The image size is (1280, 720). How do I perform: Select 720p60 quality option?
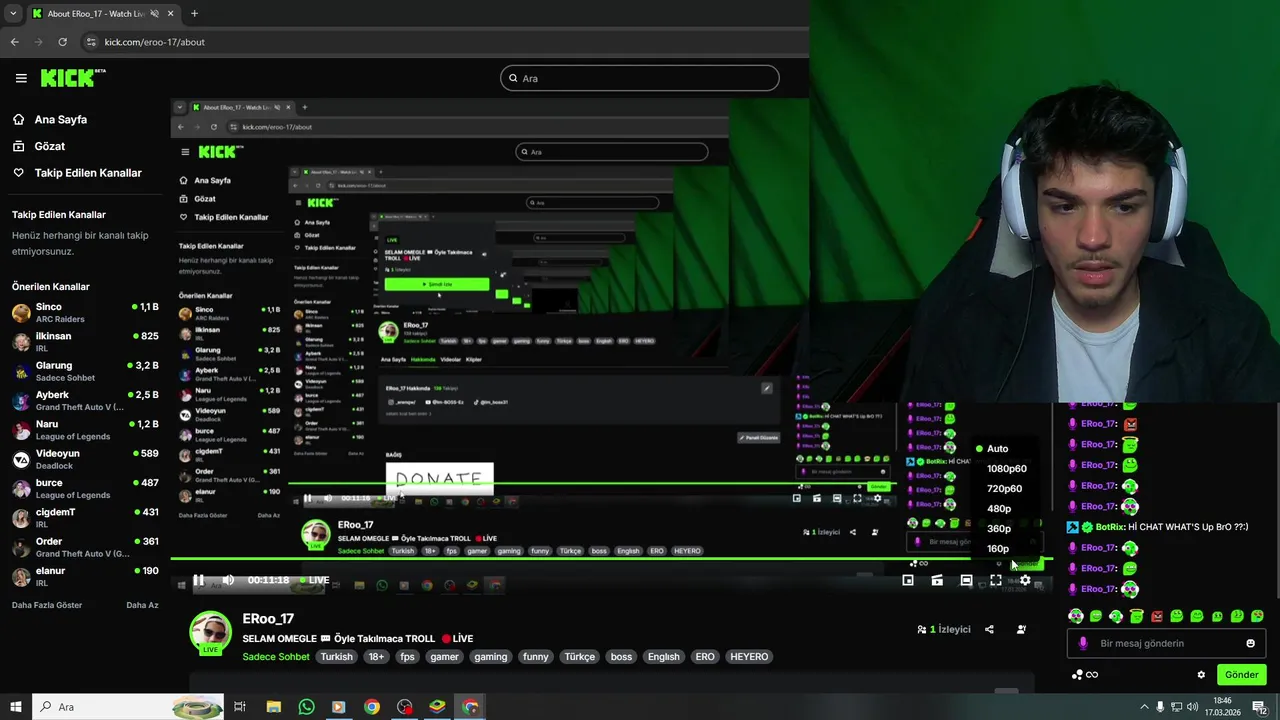pyautogui.click(x=1004, y=489)
